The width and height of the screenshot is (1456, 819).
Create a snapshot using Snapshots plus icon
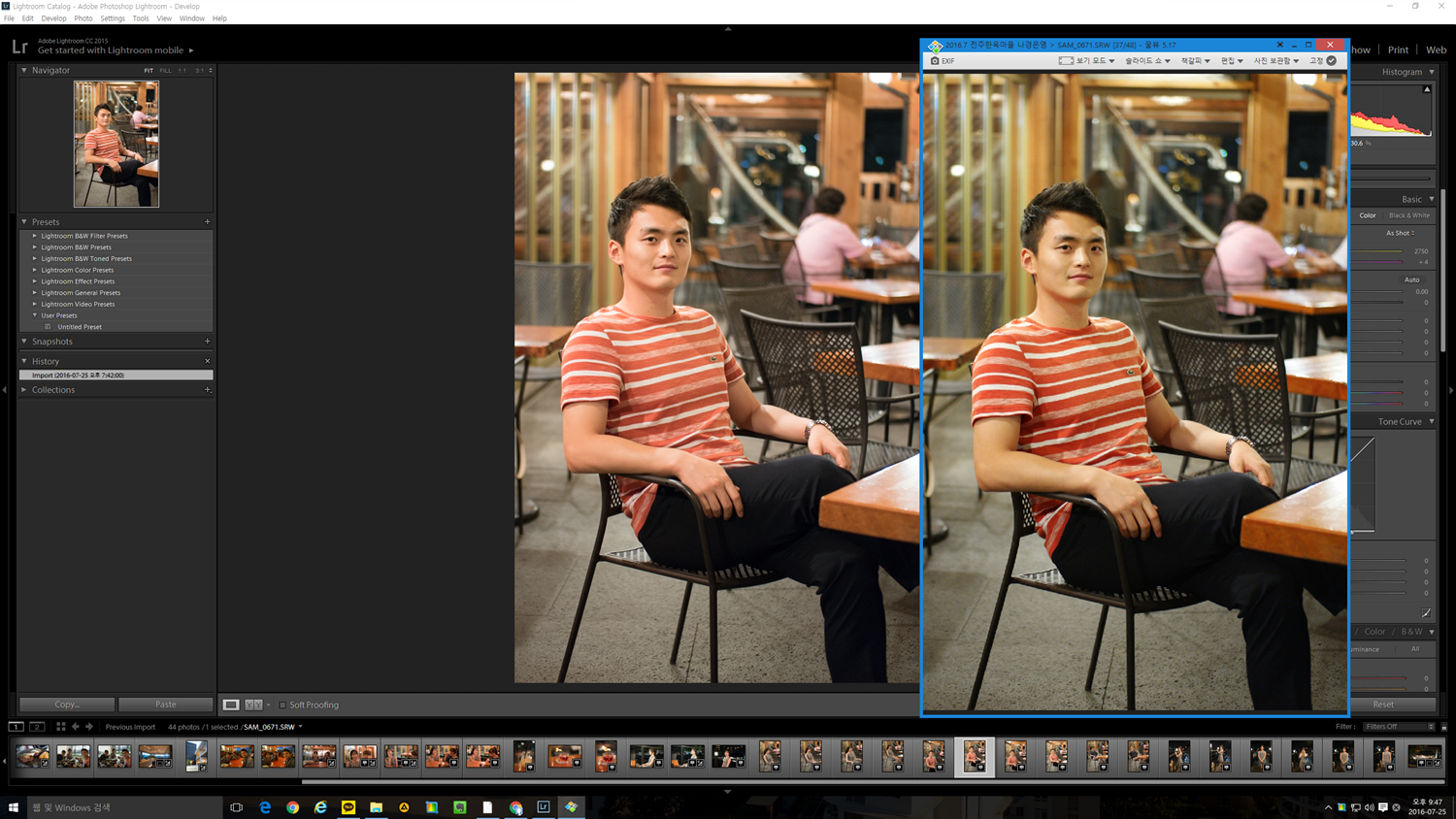[208, 342]
